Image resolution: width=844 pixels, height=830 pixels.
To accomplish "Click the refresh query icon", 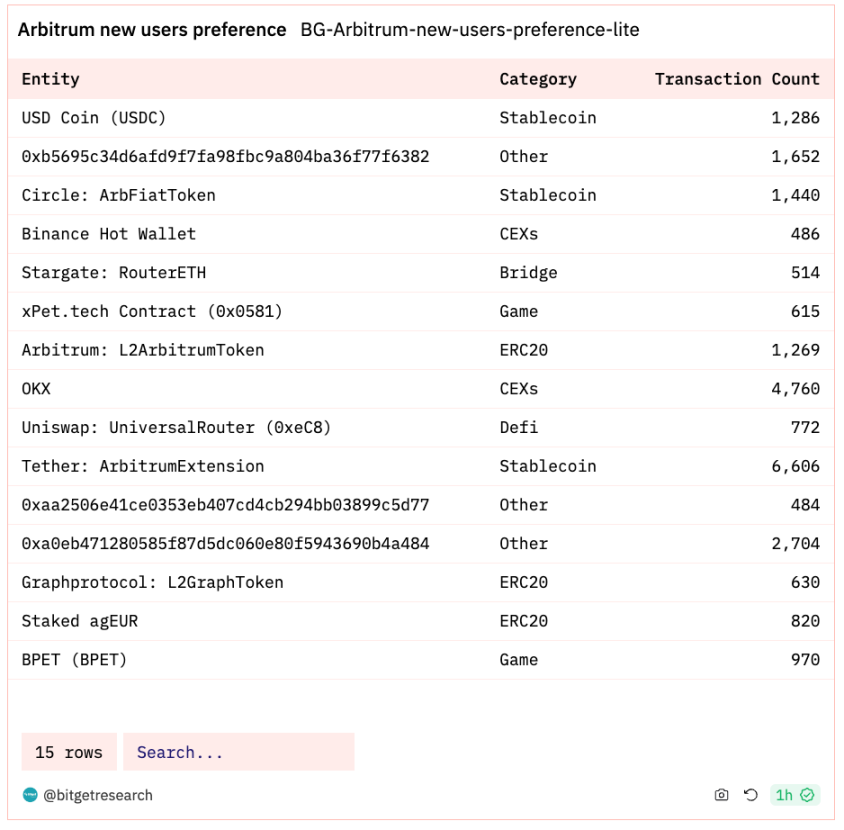I will click(x=750, y=794).
